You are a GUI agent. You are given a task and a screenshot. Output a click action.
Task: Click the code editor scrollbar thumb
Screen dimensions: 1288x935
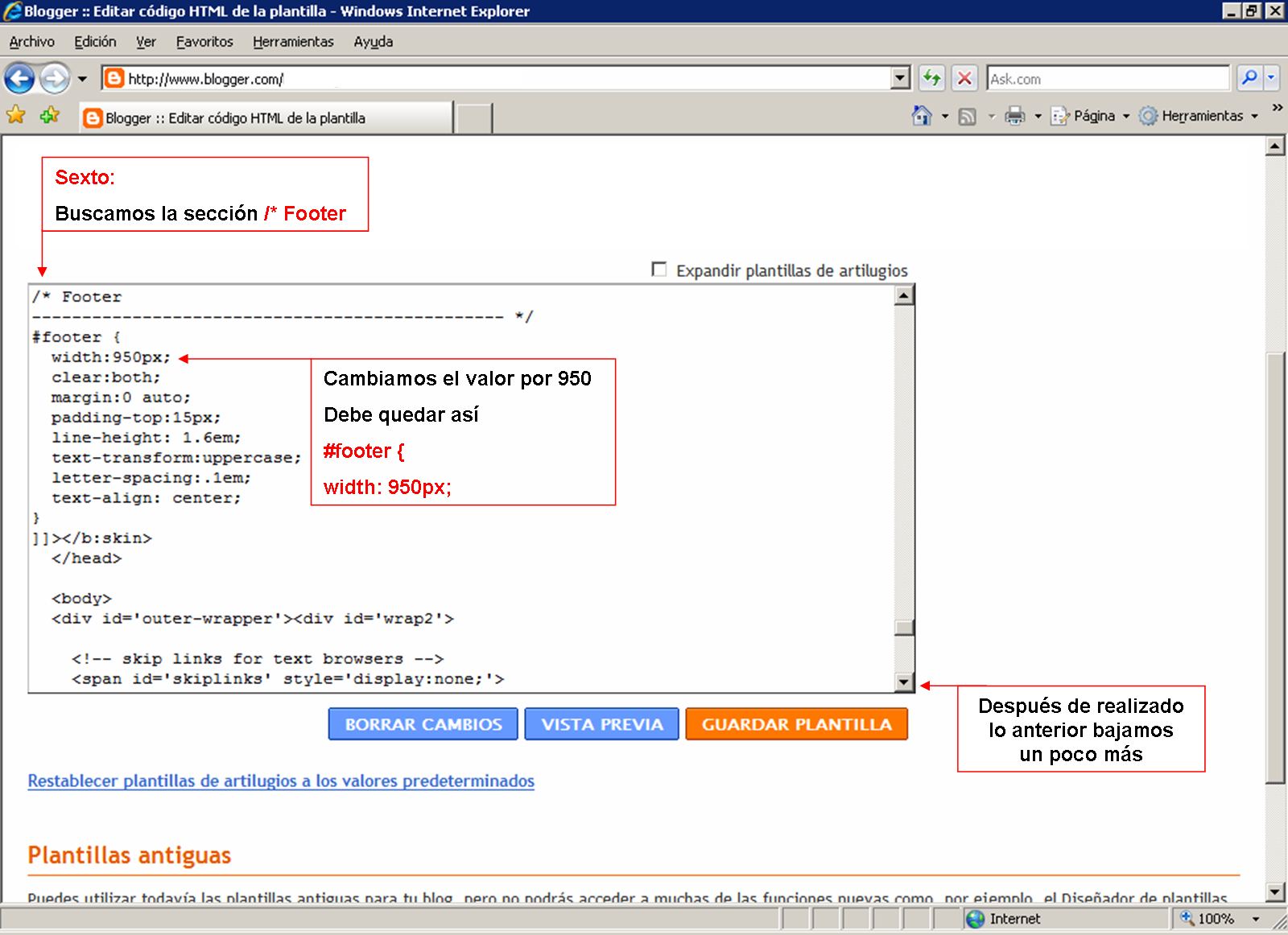904,628
